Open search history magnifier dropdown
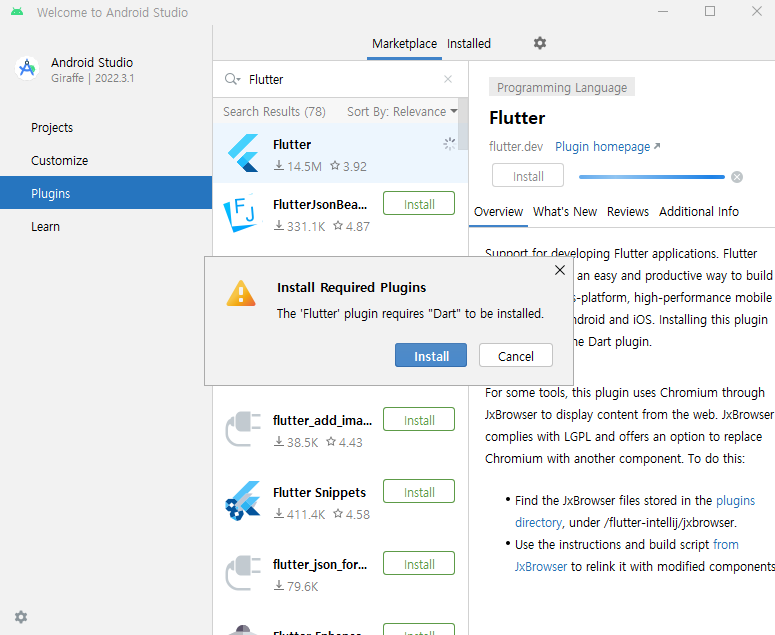The width and height of the screenshot is (775, 635). coord(232,79)
